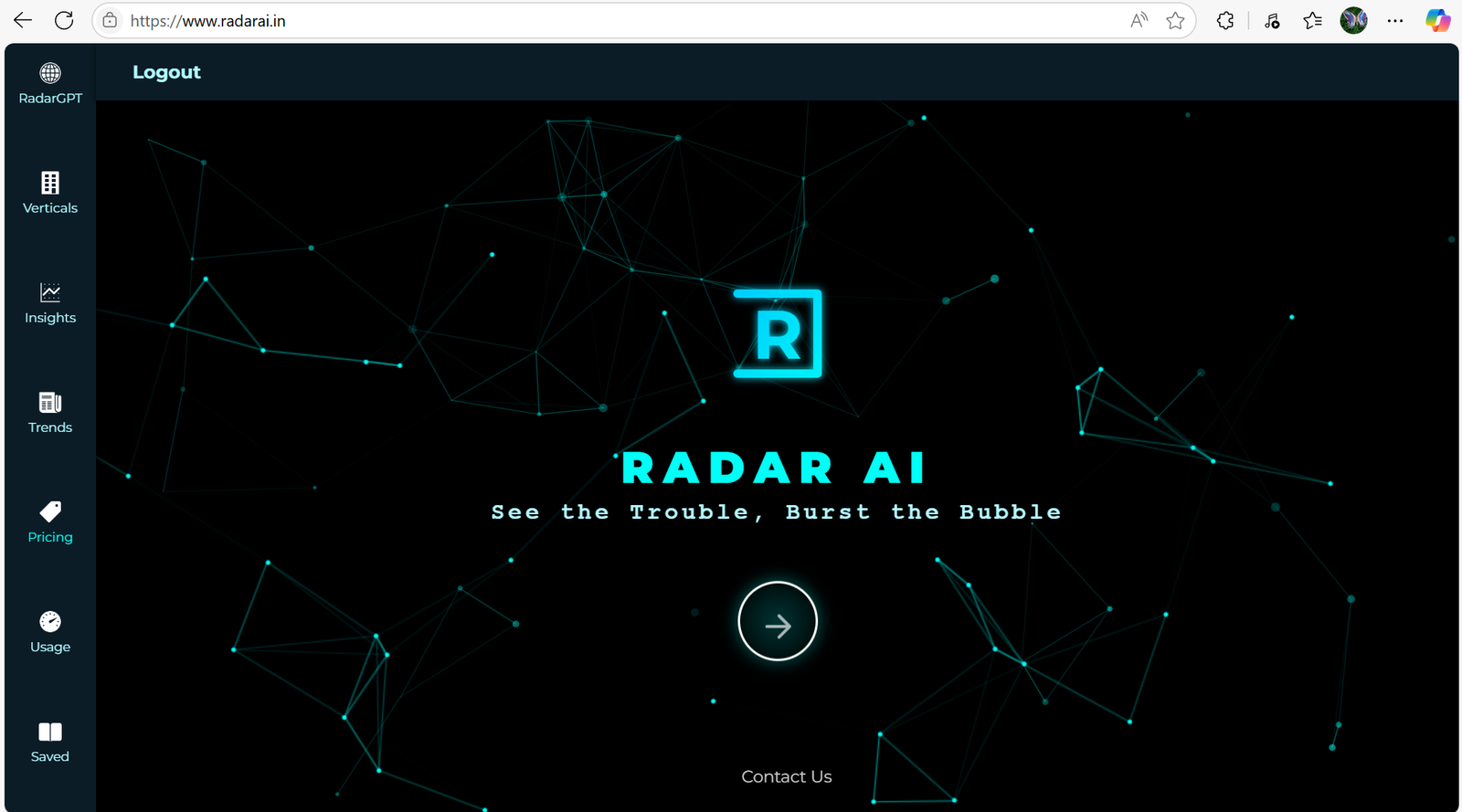
Task: Add this page to favorites
Action: [x=1175, y=20]
